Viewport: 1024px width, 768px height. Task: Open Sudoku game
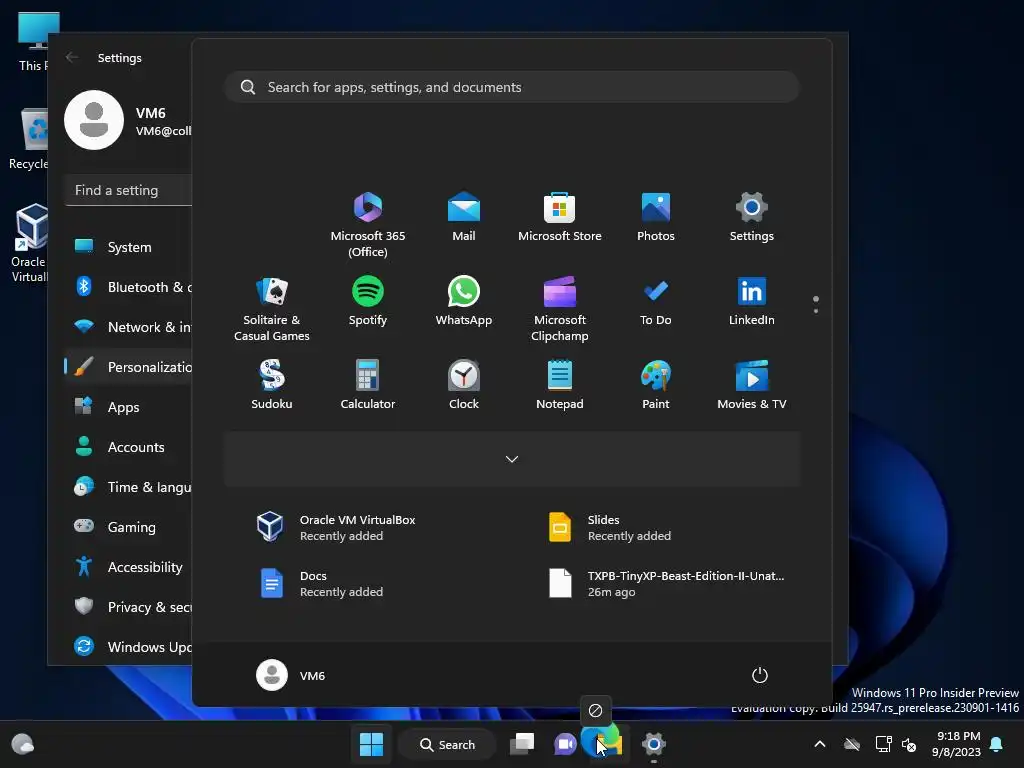click(272, 385)
